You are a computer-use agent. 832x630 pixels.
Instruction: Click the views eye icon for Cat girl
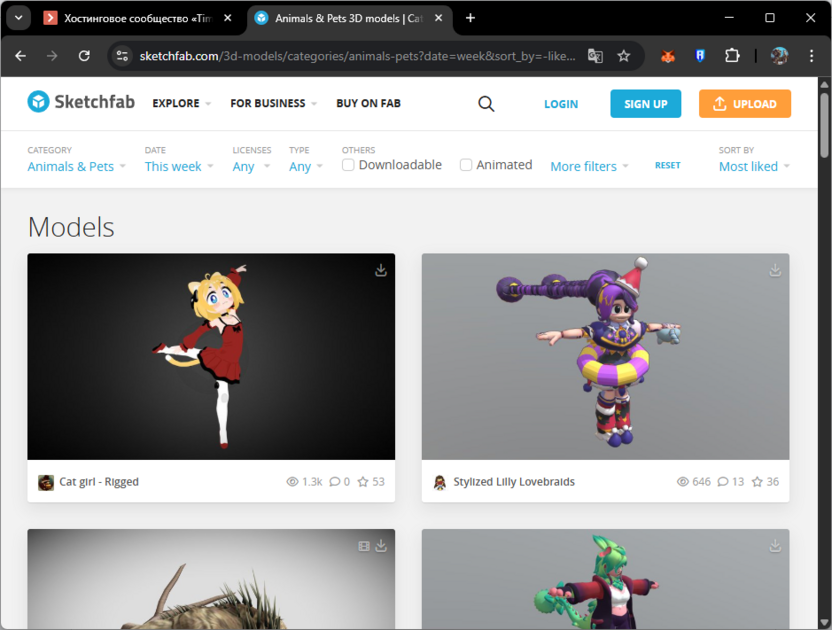point(292,482)
